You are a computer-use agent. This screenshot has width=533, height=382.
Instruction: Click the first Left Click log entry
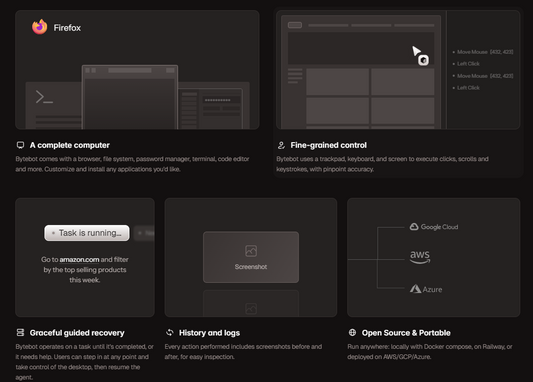click(x=466, y=64)
